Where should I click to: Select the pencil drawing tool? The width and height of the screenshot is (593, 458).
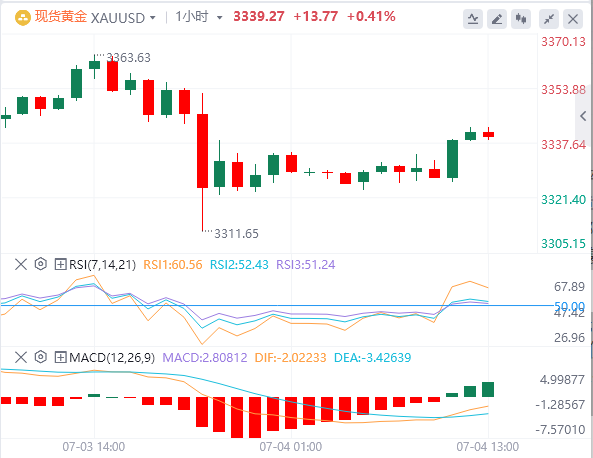(497, 19)
